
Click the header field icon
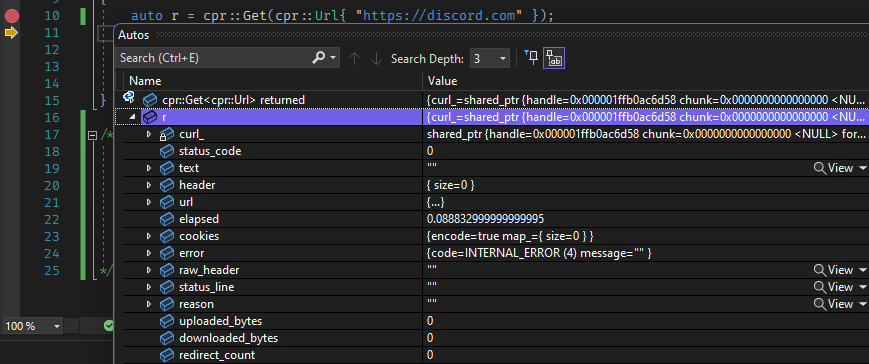coord(167,185)
